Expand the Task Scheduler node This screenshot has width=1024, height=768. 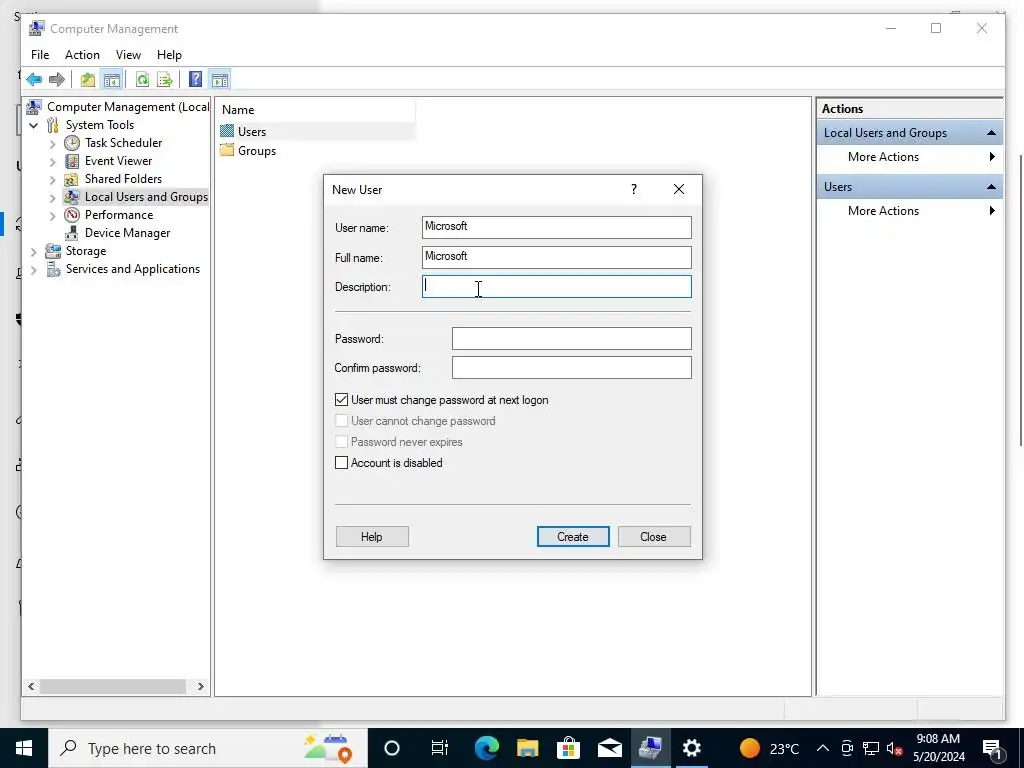(x=52, y=143)
